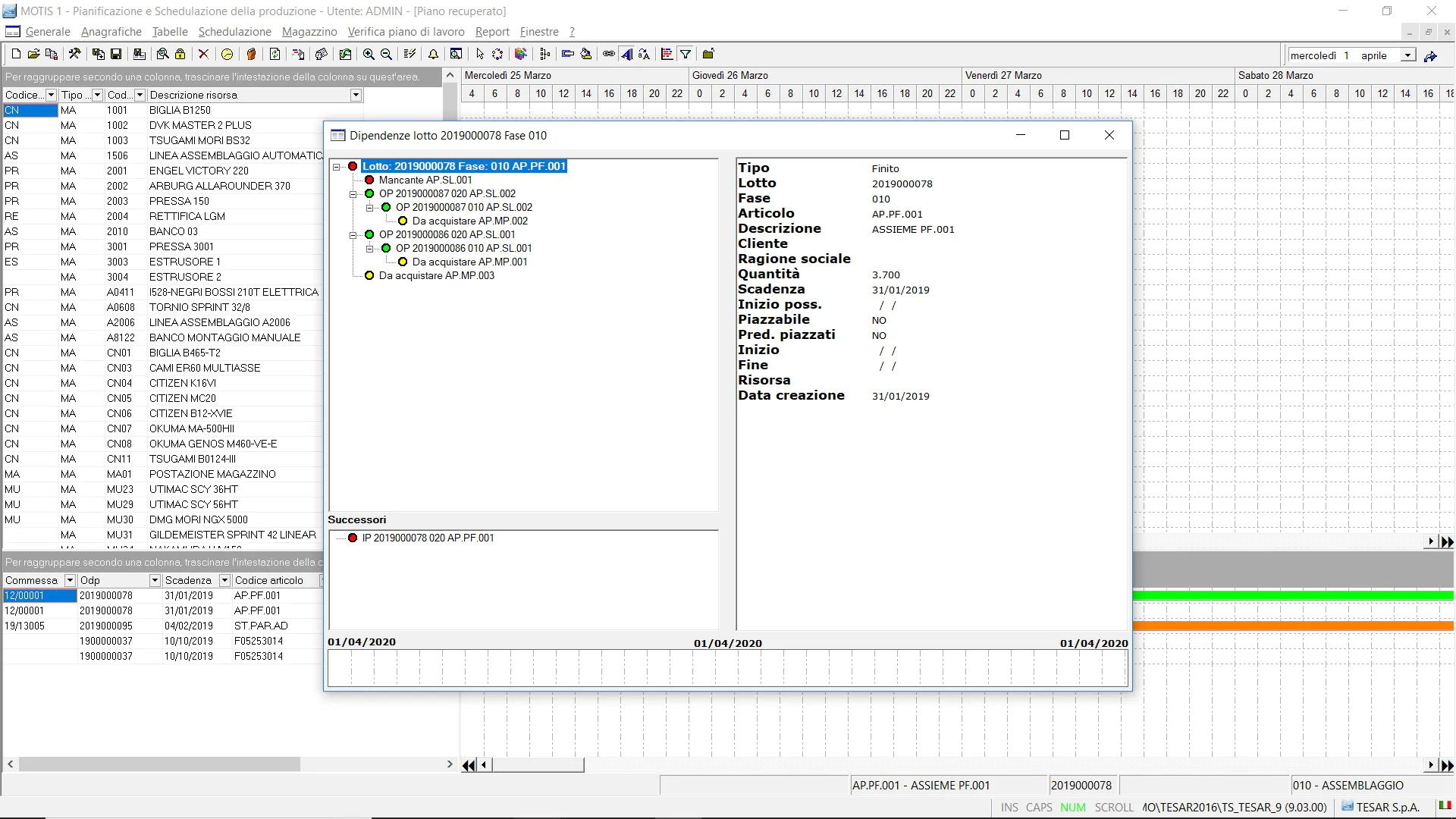Click the funnel filter toolbar icon
The image size is (1456, 819).
[x=686, y=54]
